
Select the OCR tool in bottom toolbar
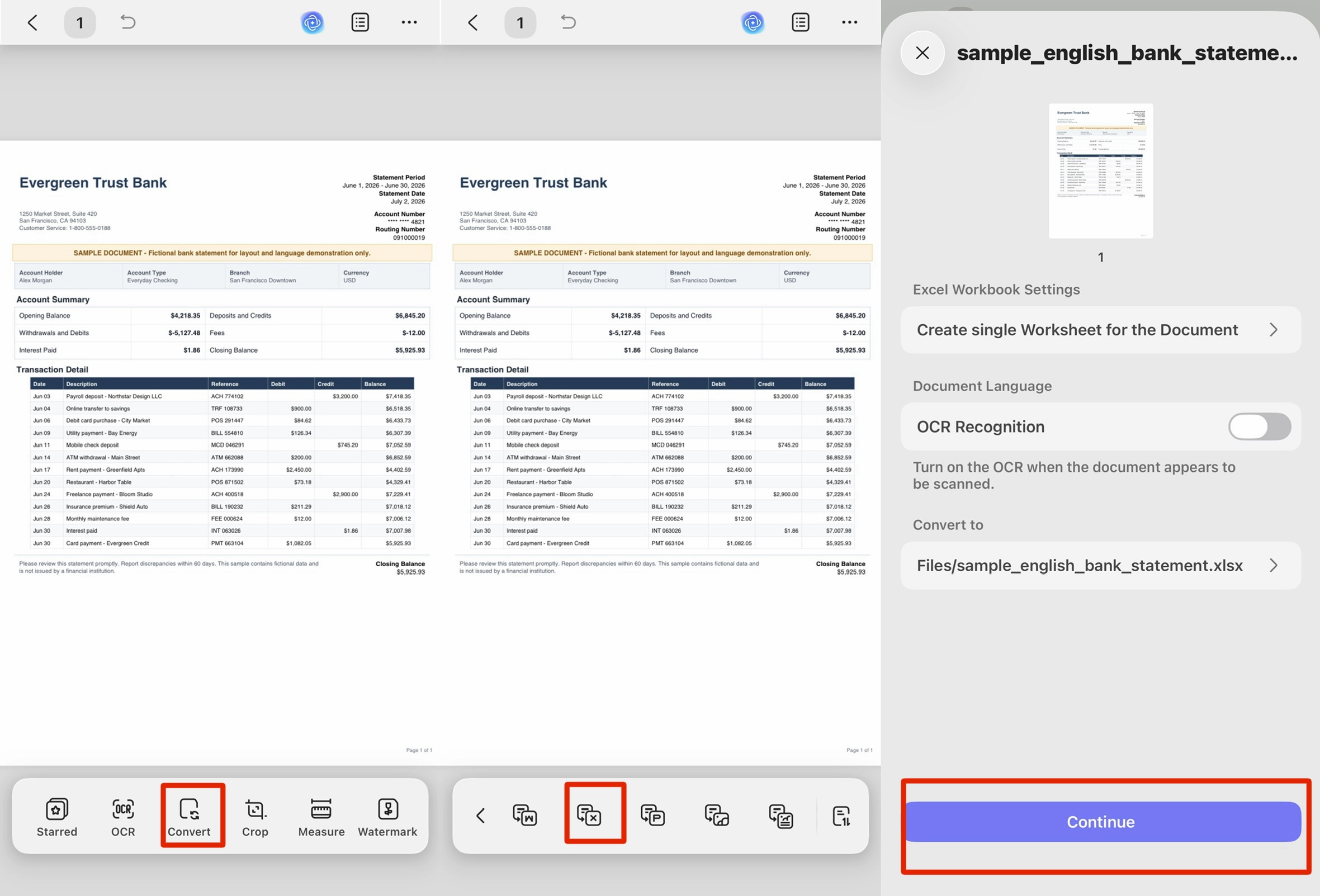(123, 817)
